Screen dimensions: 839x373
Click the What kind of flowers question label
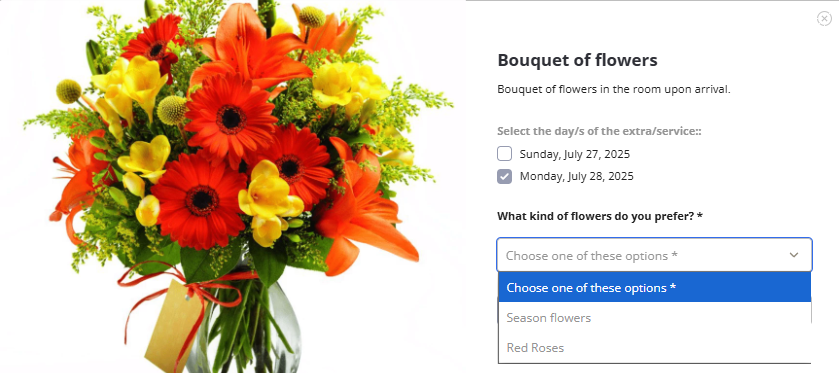point(599,216)
